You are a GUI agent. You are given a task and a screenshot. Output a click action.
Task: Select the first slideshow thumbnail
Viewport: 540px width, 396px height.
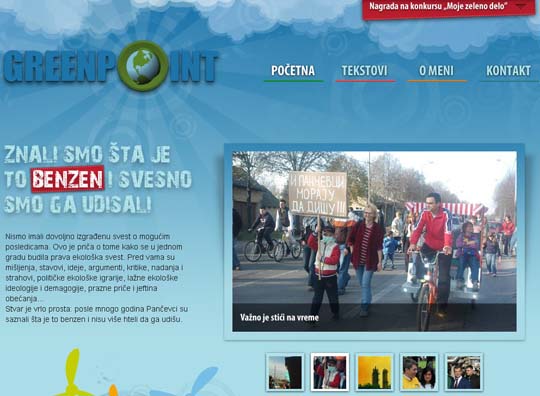[x=285, y=372]
